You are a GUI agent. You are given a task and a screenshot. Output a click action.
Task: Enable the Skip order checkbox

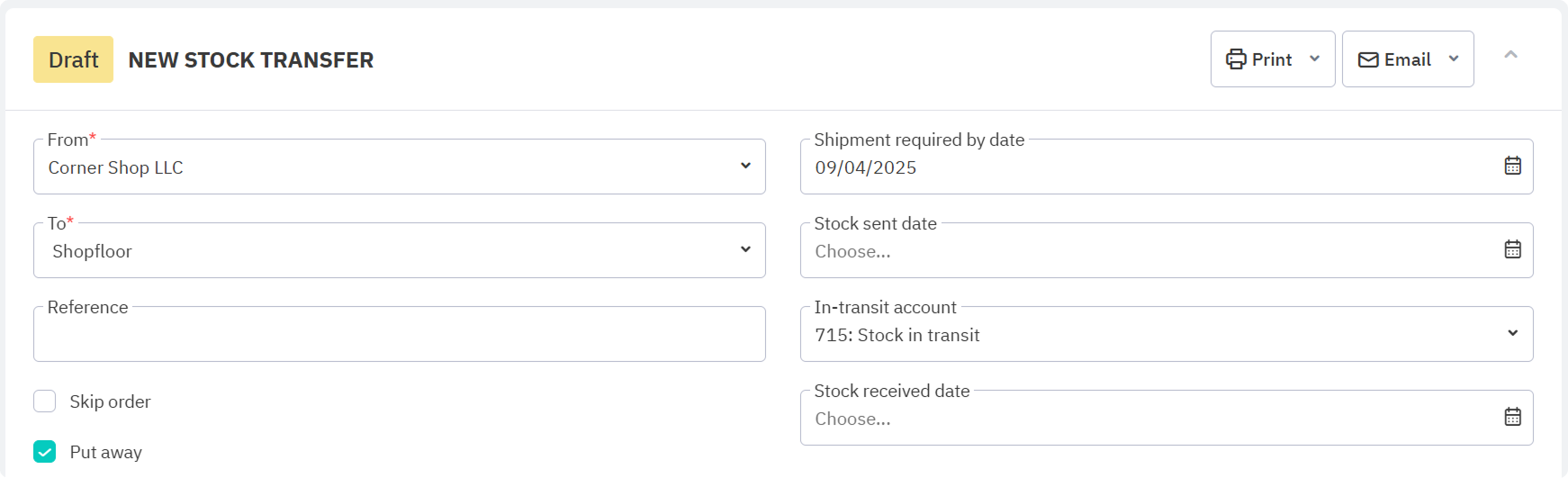(45, 401)
